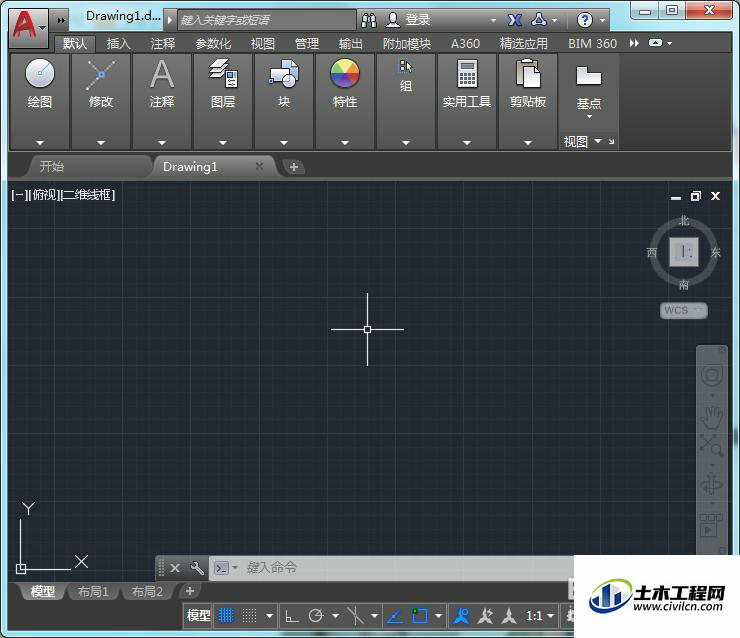Add a new drawing tab with plus
The width and height of the screenshot is (740, 638).
[294, 167]
